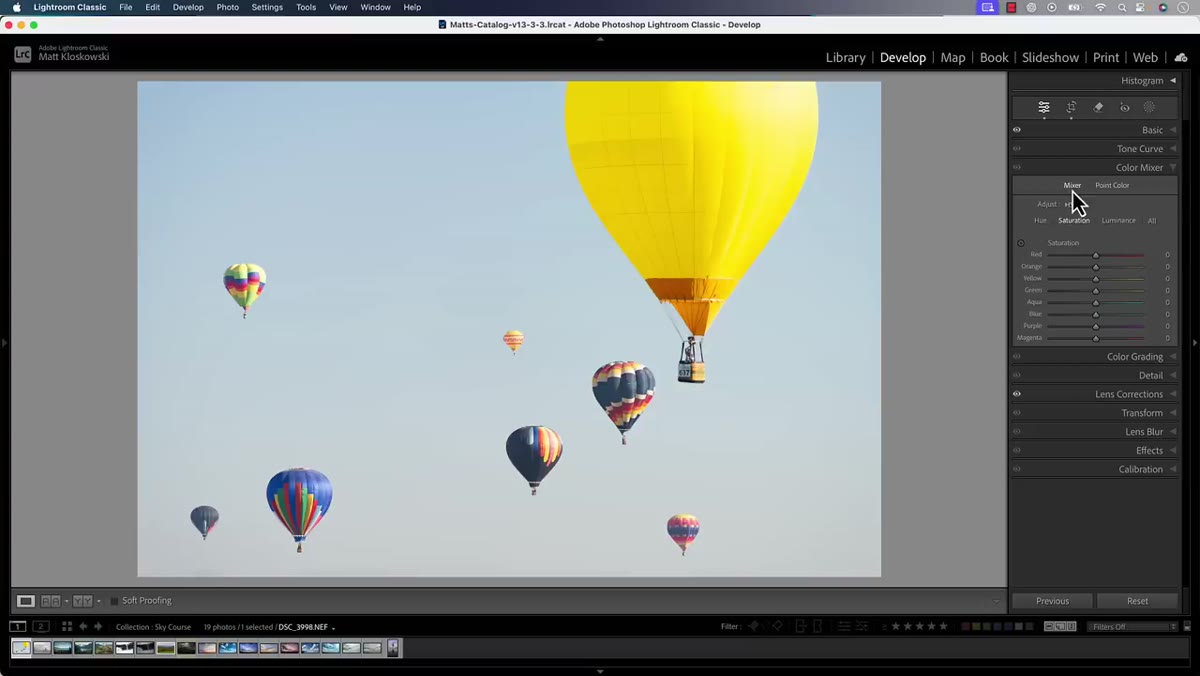Image resolution: width=1200 pixels, height=676 pixels.
Task: Toggle Lens Corrections panel eye switch
Action: 1017,394
